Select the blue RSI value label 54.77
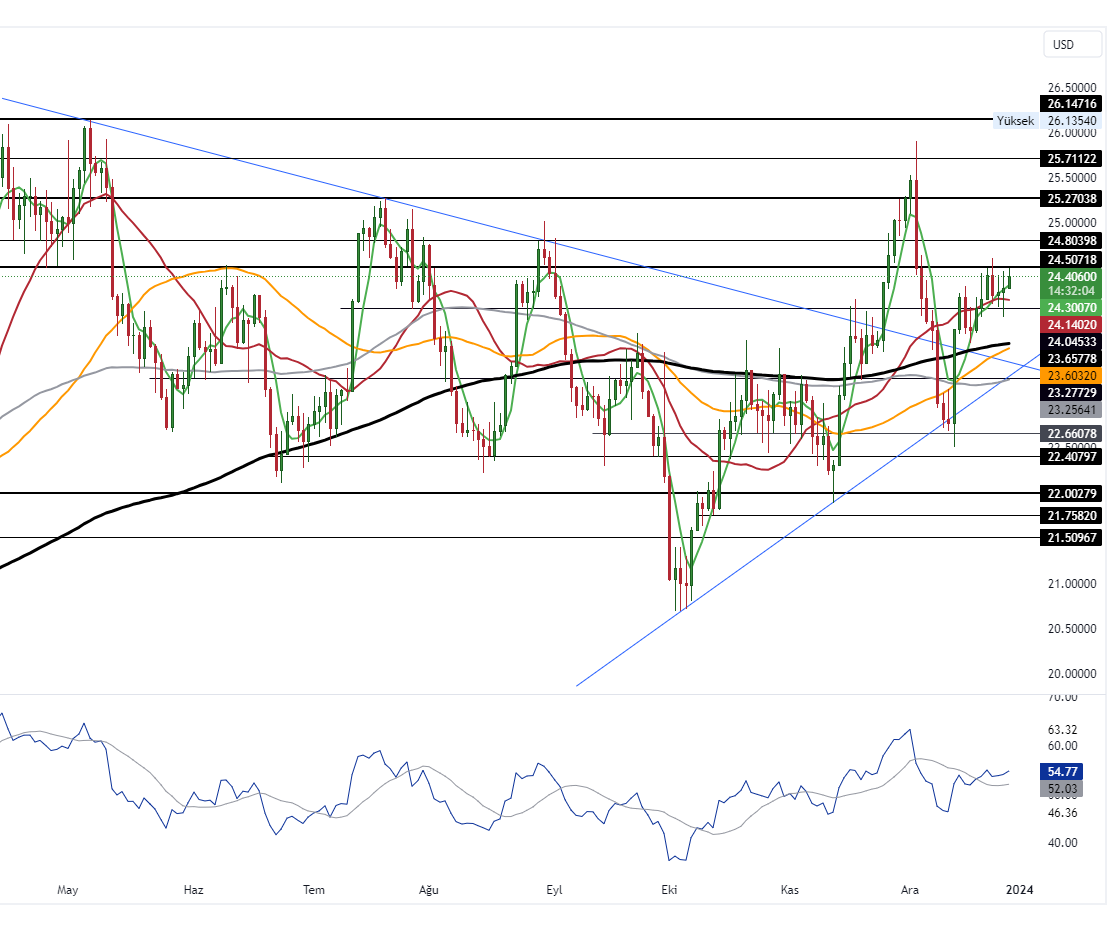Viewport: 1116px width, 939px height. (1063, 771)
